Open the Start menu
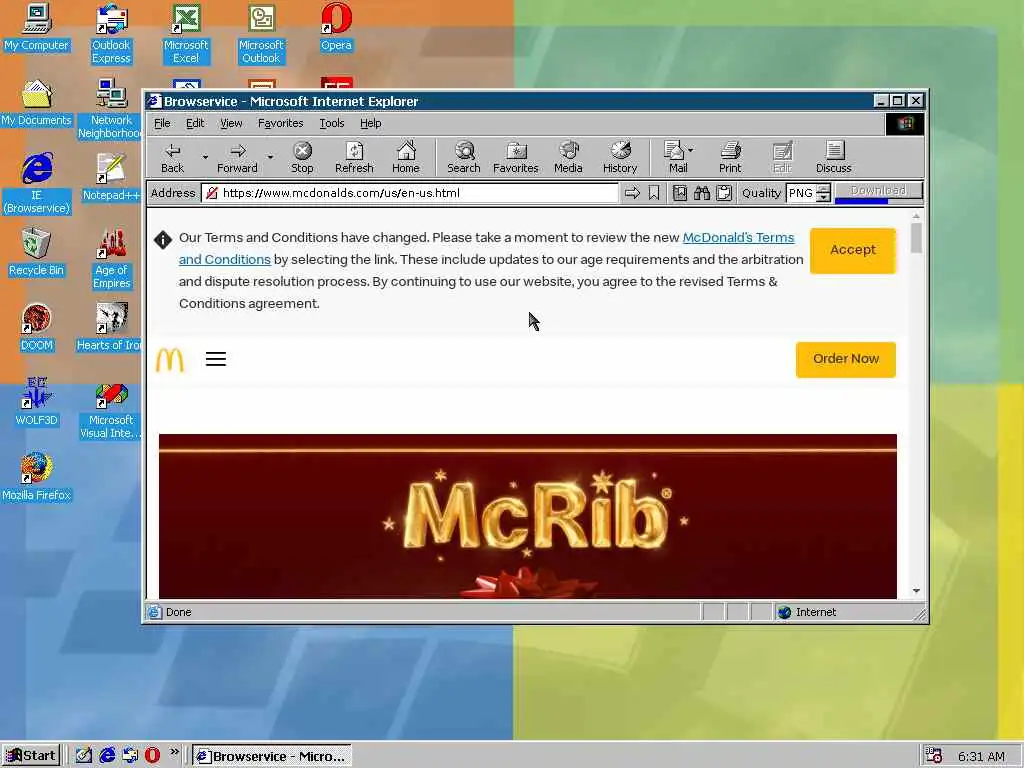Screen dimensions: 1024x768 31,756
